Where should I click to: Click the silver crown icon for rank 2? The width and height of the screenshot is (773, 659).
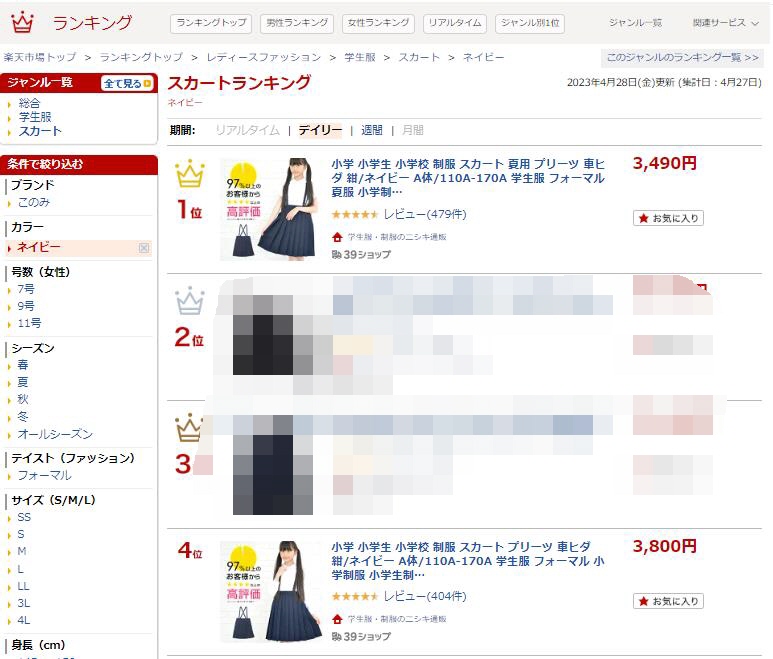coord(190,300)
